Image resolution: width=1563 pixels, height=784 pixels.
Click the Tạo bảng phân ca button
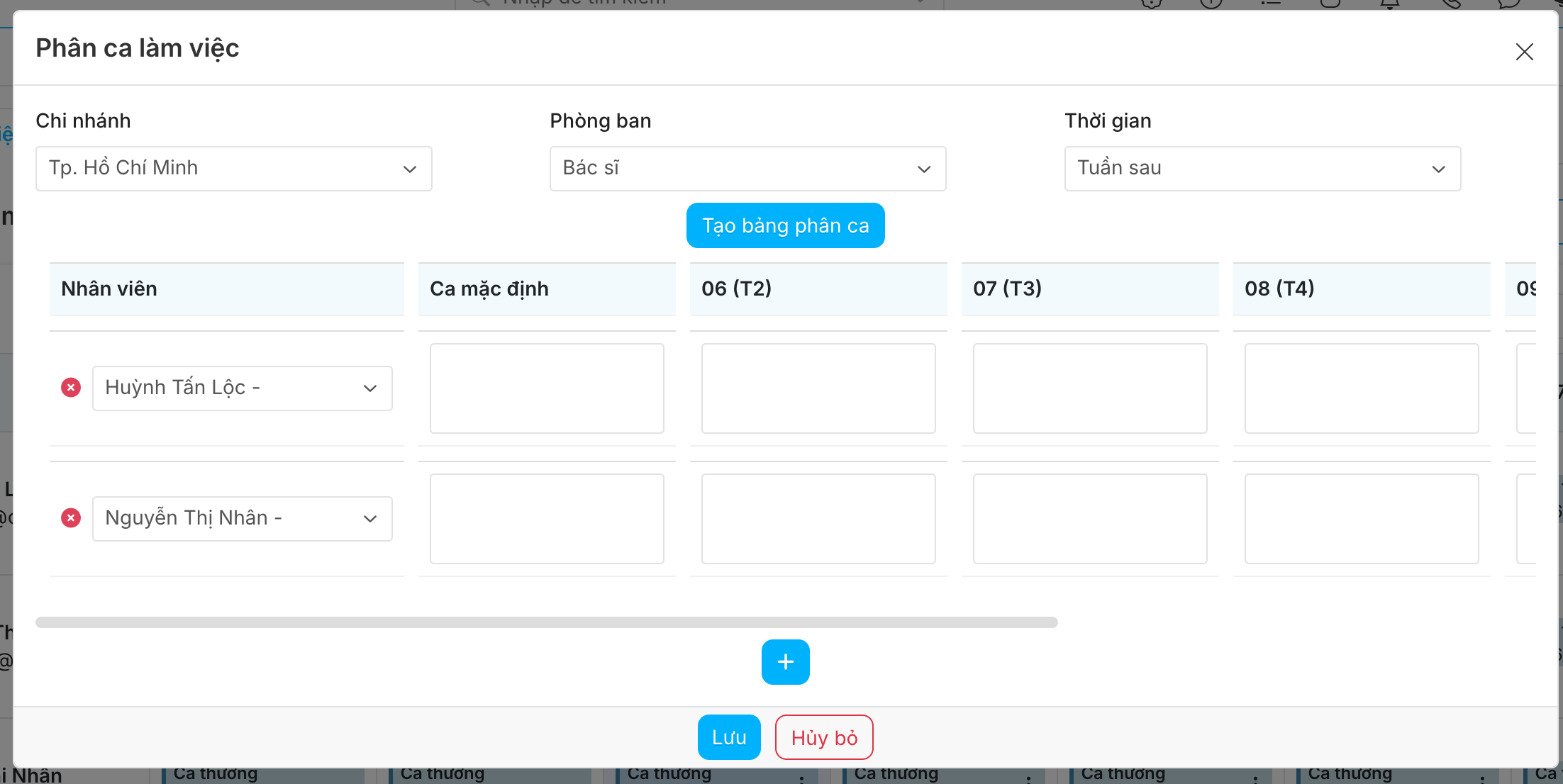point(785,225)
